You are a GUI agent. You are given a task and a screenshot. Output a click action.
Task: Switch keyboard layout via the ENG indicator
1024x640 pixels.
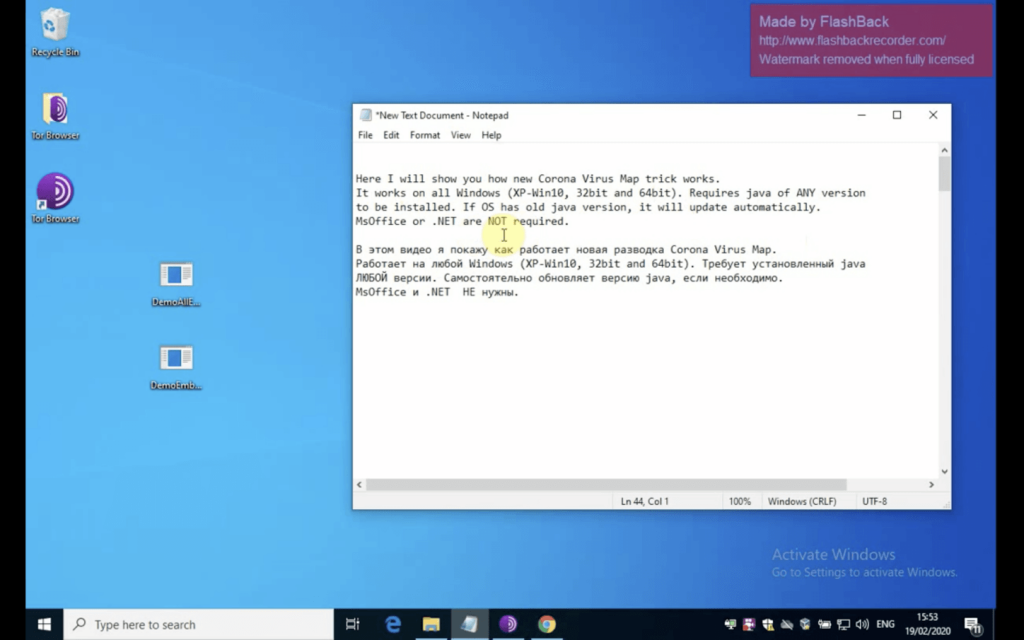(x=884, y=624)
